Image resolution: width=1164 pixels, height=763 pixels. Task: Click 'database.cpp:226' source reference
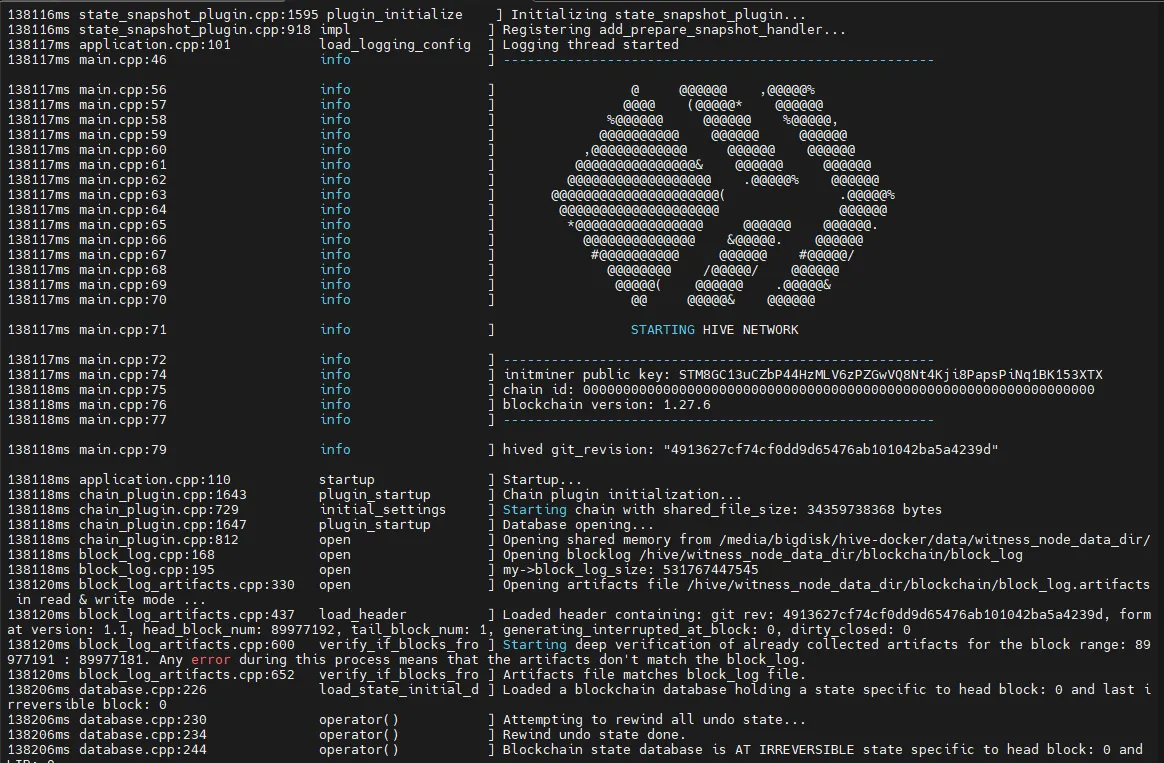[143, 690]
